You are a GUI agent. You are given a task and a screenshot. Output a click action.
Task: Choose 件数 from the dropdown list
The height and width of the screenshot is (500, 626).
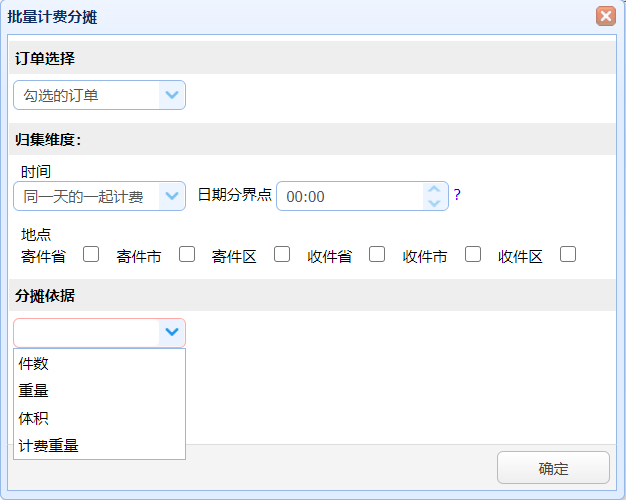coord(99,363)
